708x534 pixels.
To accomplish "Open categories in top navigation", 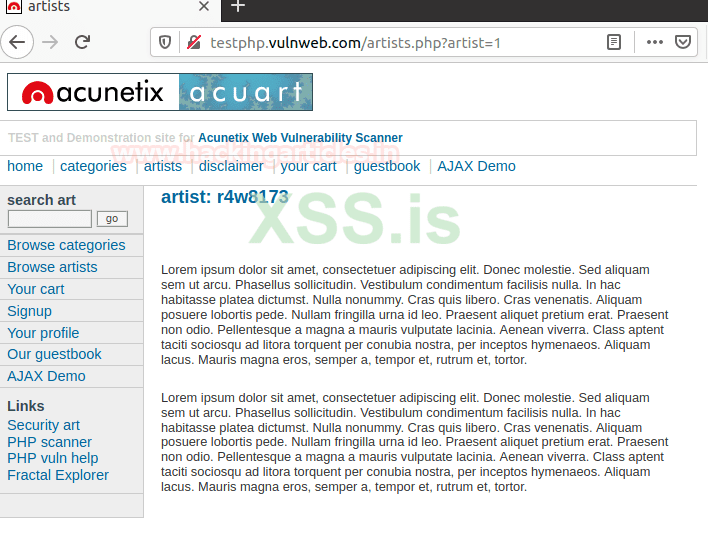I will (x=93, y=167).
